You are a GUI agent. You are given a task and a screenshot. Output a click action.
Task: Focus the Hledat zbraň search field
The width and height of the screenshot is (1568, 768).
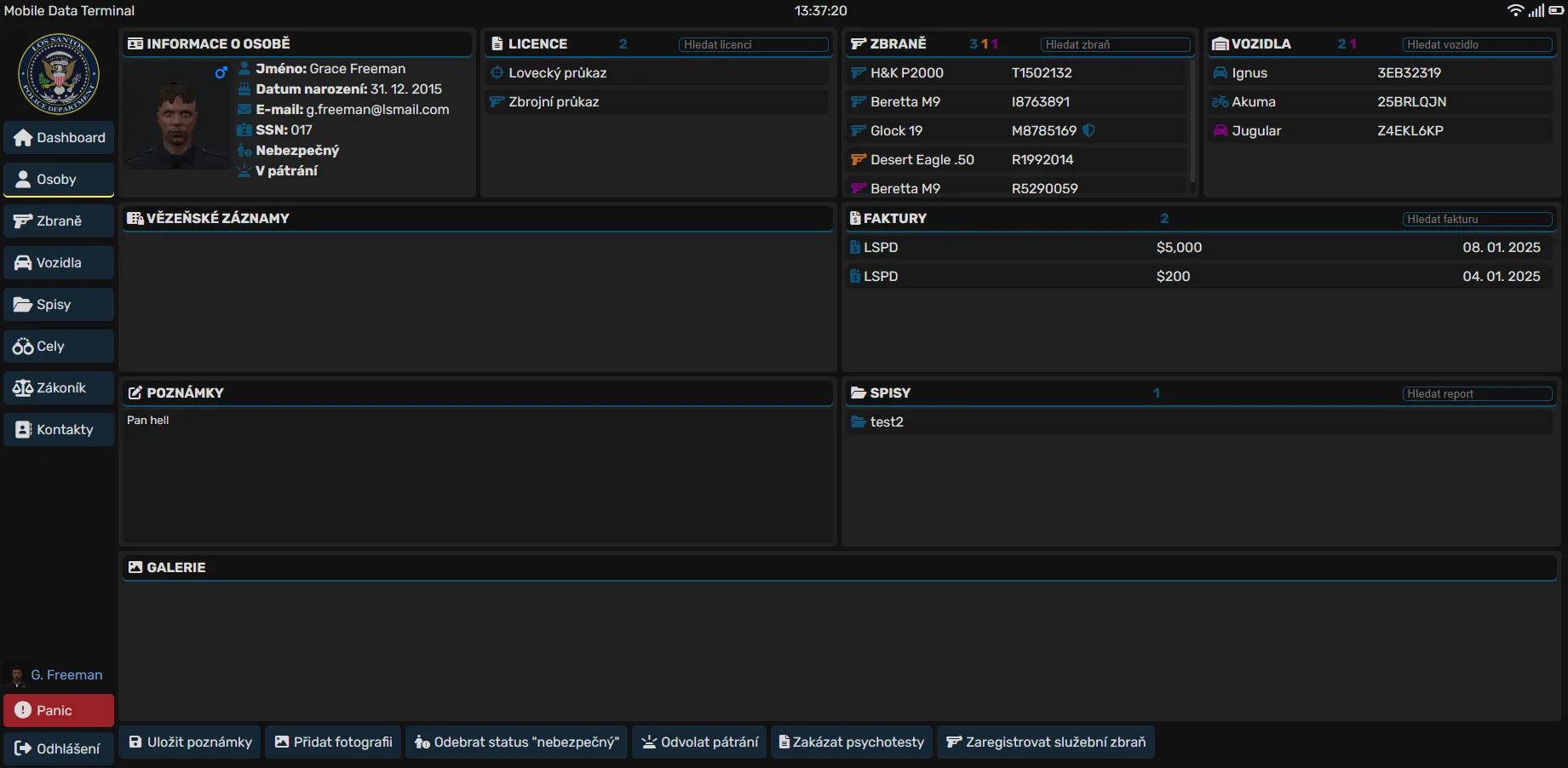[1116, 44]
